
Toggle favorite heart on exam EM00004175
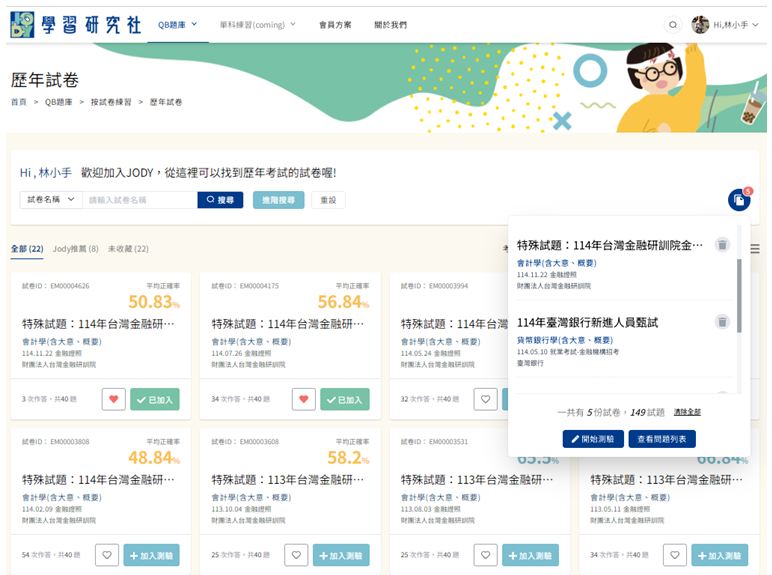pyautogui.click(x=303, y=399)
